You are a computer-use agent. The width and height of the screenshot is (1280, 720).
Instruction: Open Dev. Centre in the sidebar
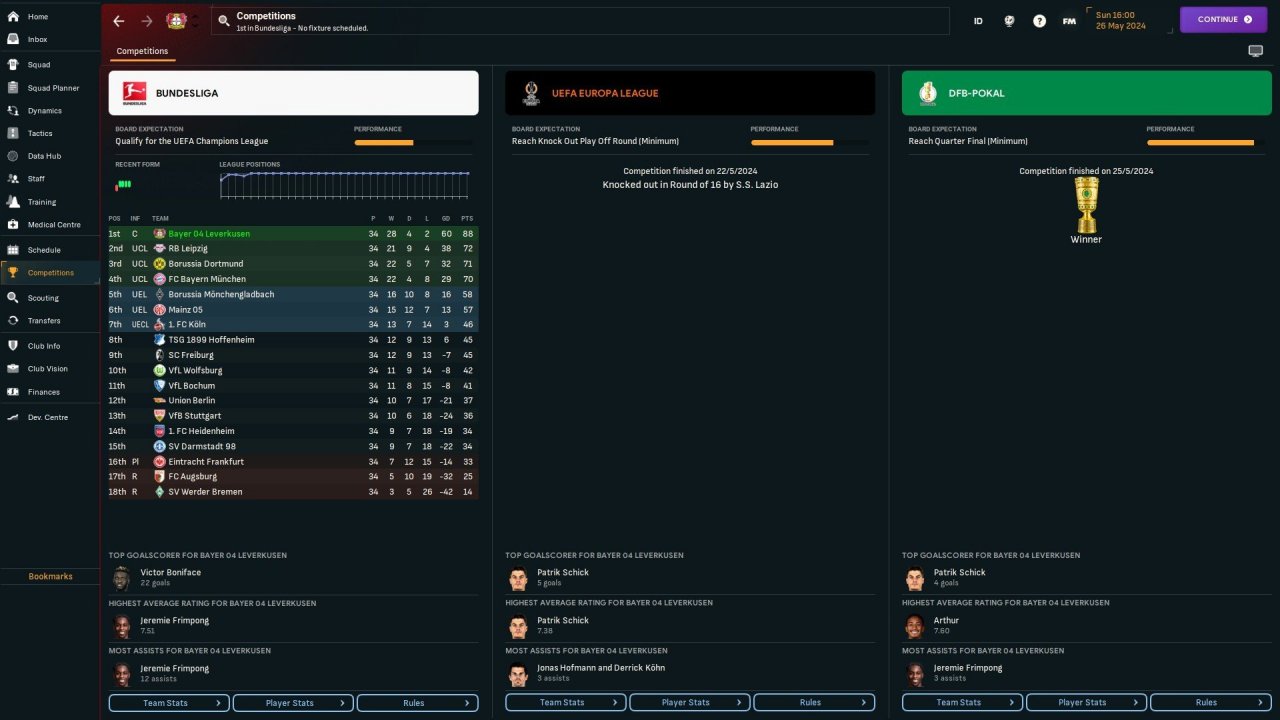click(50, 417)
